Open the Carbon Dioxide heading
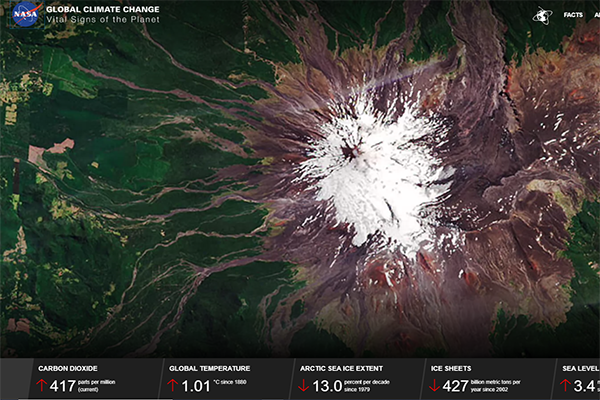The image size is (600, 400). [x=70, y=368]
